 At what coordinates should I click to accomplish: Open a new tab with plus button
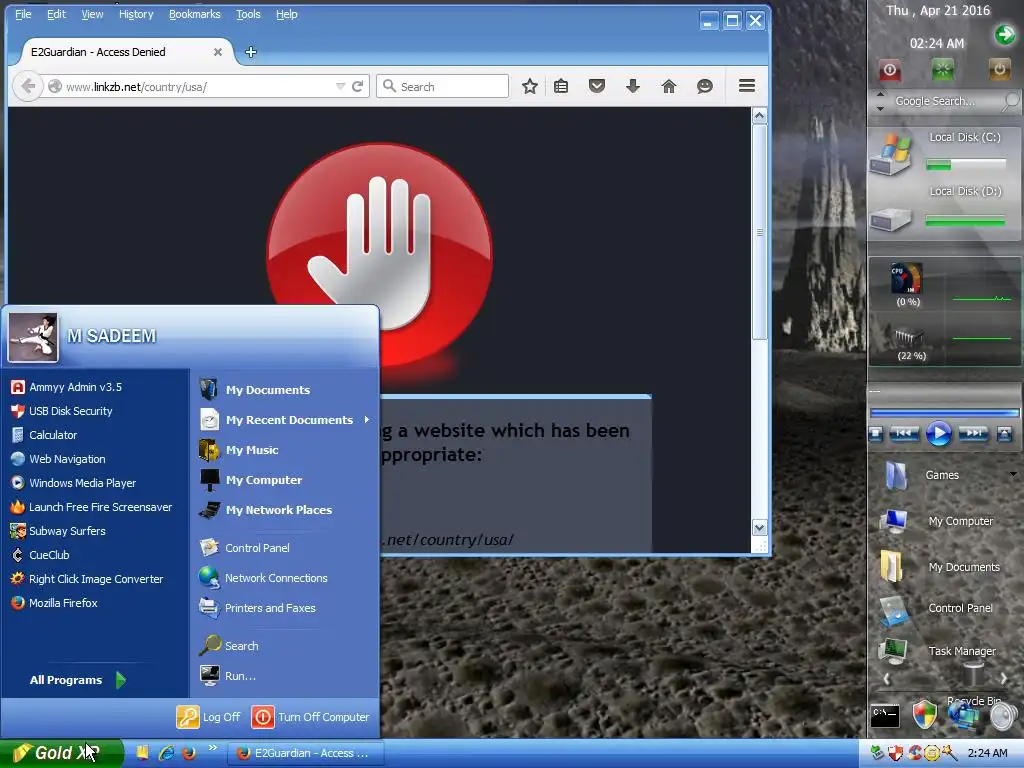point(251,52)
